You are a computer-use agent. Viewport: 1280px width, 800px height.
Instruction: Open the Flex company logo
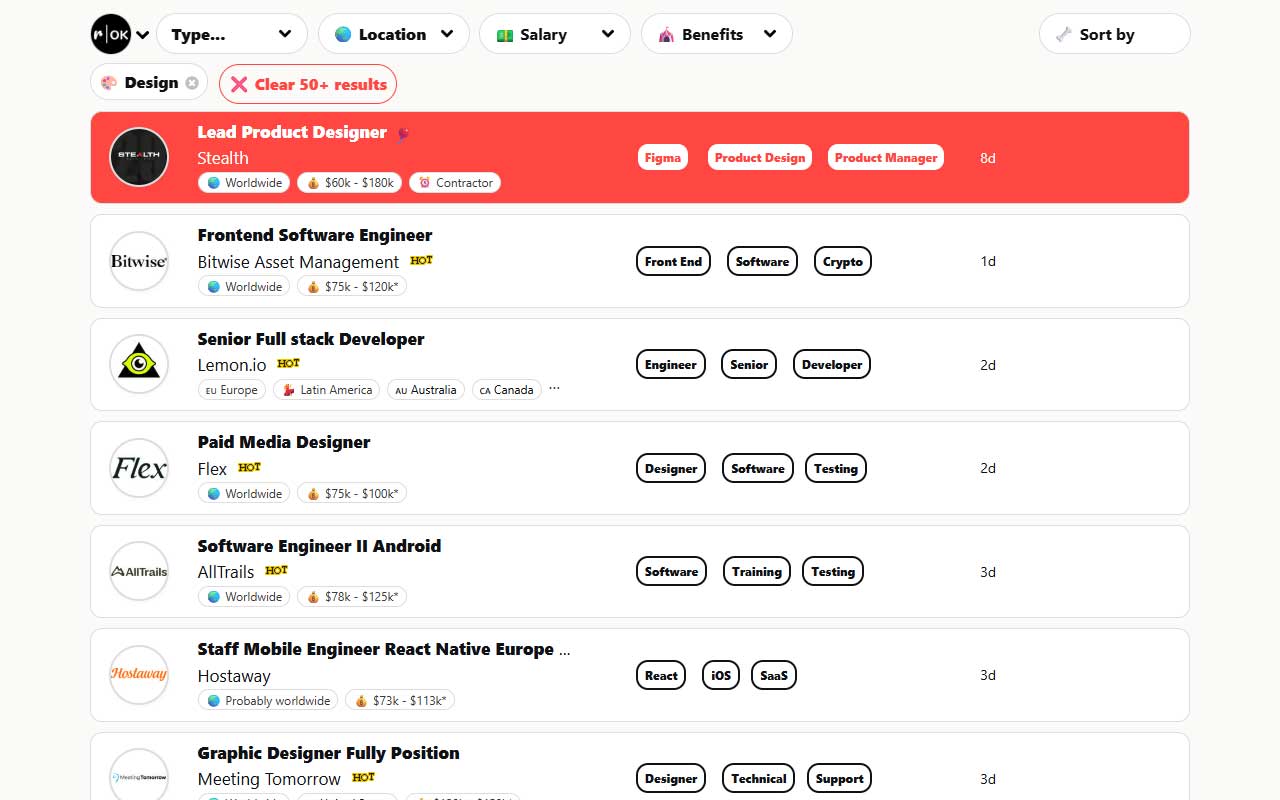click(x=139, y=468)
